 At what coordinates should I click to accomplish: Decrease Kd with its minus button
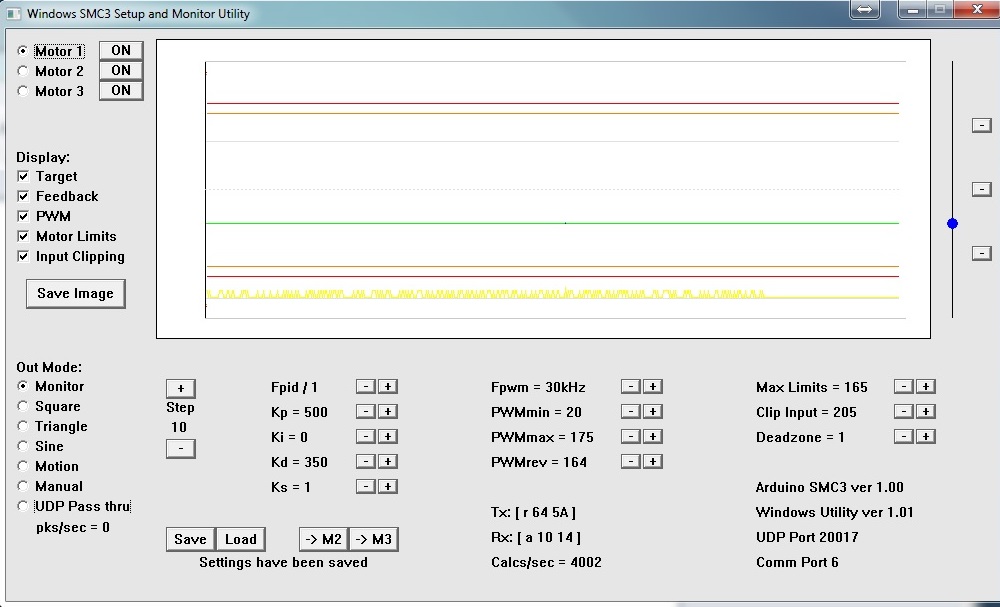tap(365, 461)
